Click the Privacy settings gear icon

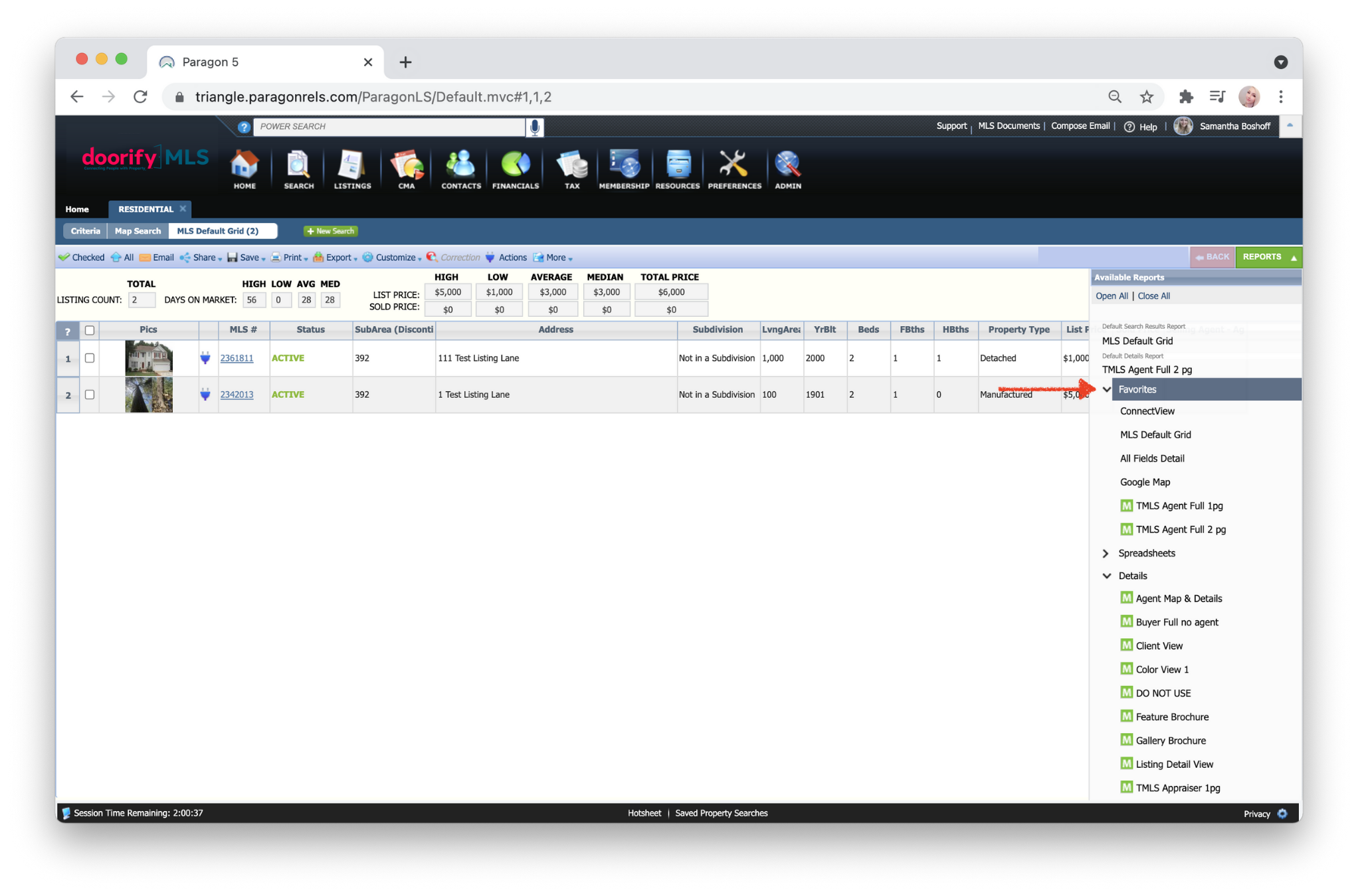(1283, 813)
